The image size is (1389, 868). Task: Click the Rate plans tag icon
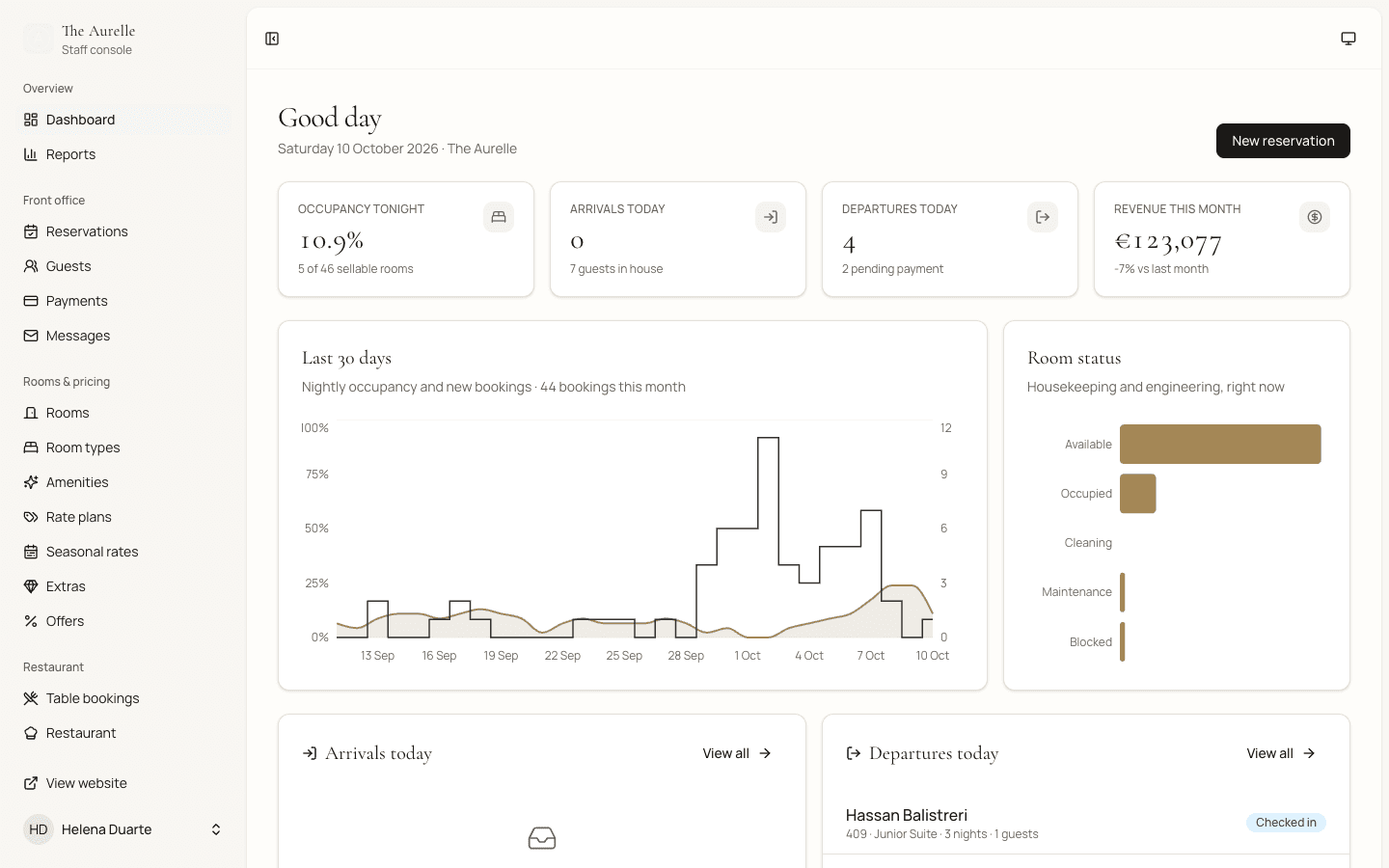pyautogui.click(x=31, y=517)
